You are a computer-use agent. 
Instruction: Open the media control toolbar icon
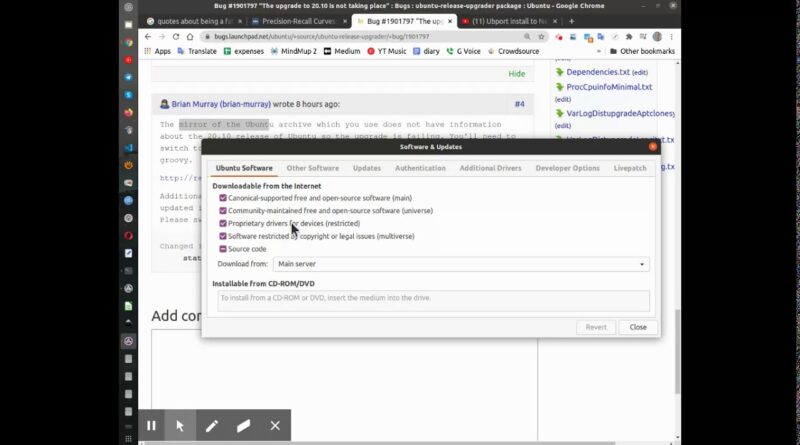[x=643, y=37]
